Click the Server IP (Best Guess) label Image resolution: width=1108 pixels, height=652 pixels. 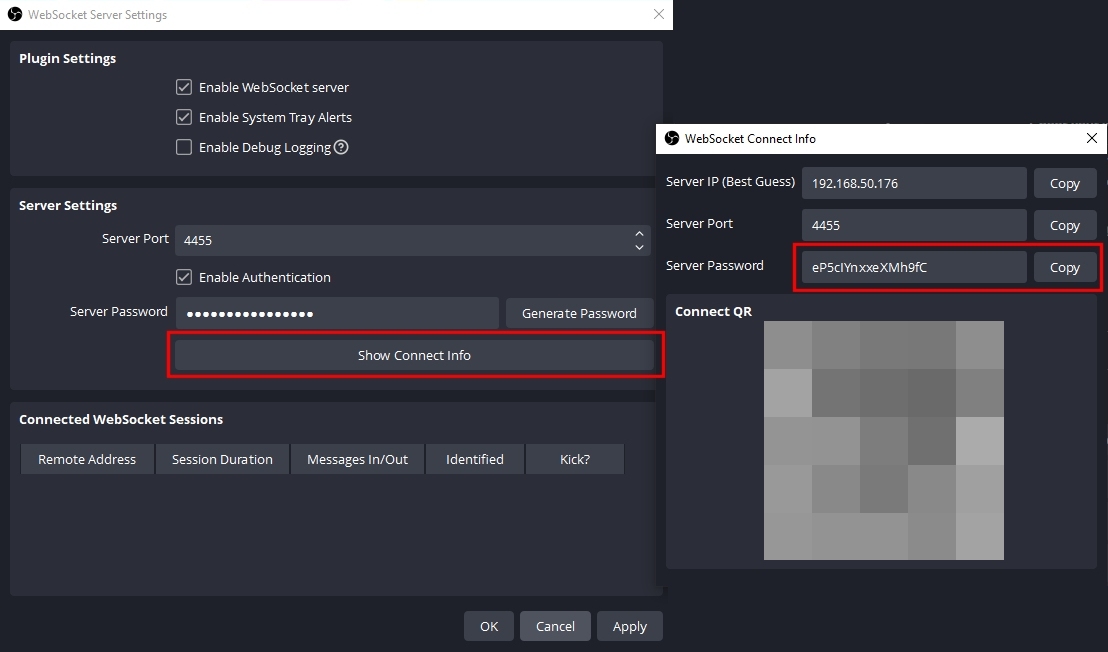click(x=730, y=182)
